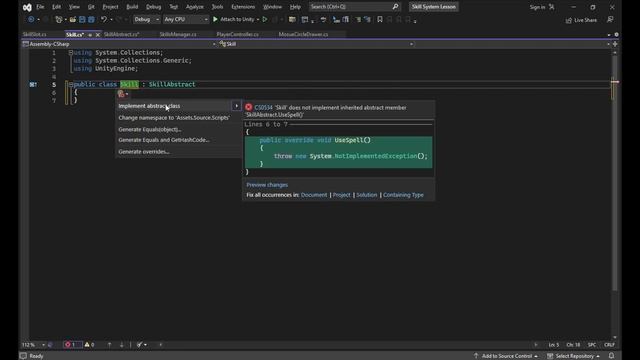The height and width of the screenshot is (360, 640).
Task: Click the next issue down arrow
Action: [121, 344]
